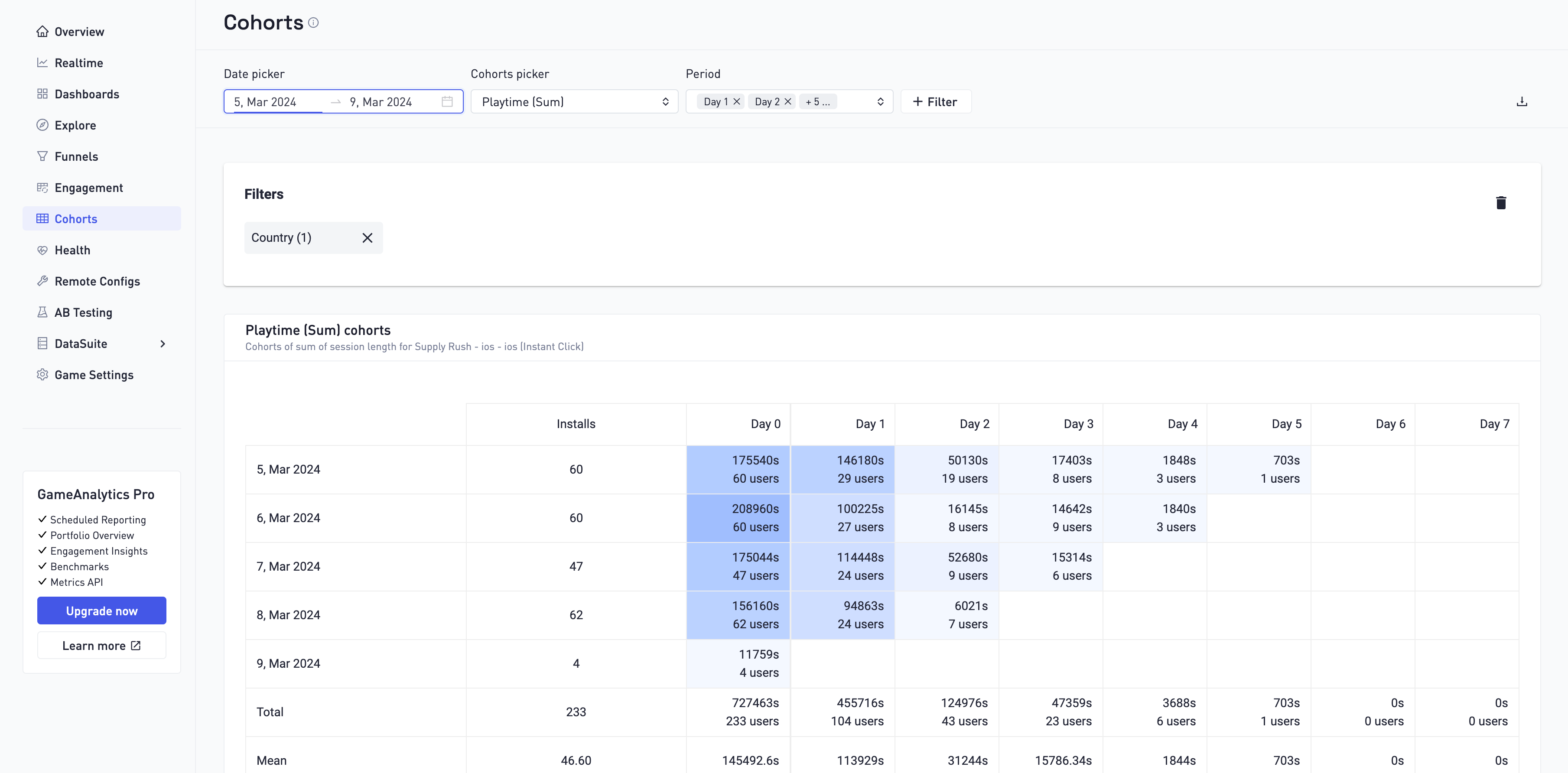Viewport: 1568px width, 773px height.
Task: Delete all filters with the trash icon
Action: (x=1500, y=203)
